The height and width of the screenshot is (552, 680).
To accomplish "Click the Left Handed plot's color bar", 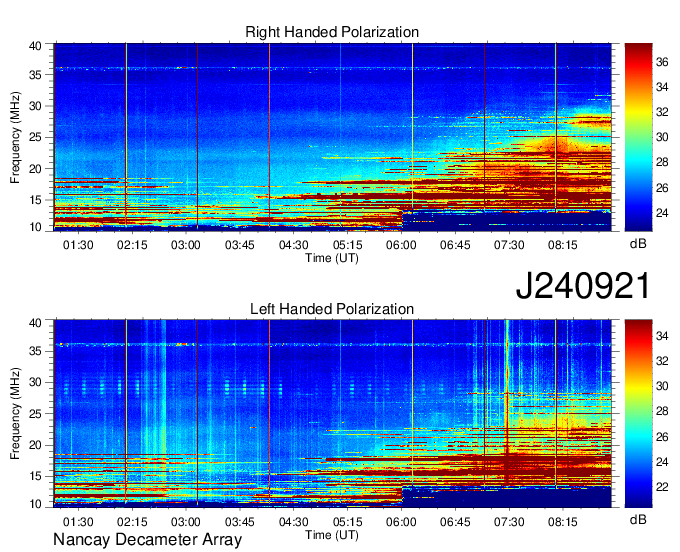I will pyautogui.click(x=638, y=414).
